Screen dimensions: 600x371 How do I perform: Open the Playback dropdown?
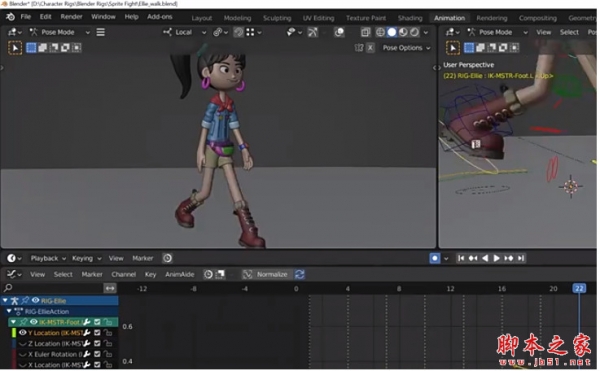pos(48,259)
